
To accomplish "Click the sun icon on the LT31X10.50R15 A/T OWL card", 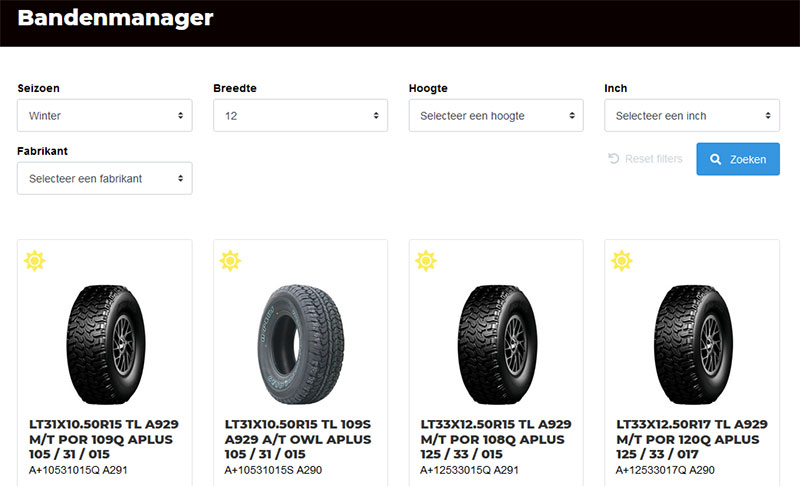I will [230, 261].
